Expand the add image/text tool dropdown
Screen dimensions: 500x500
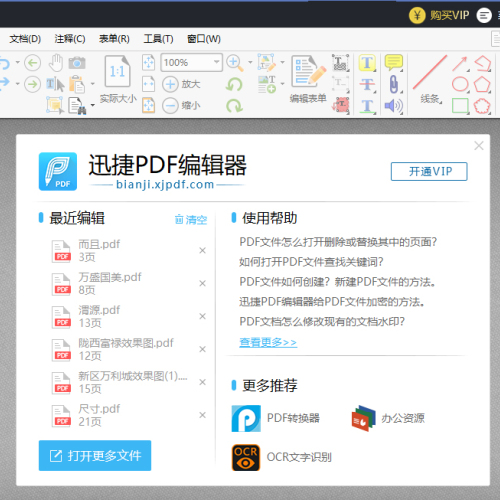[x=282, y=84]
